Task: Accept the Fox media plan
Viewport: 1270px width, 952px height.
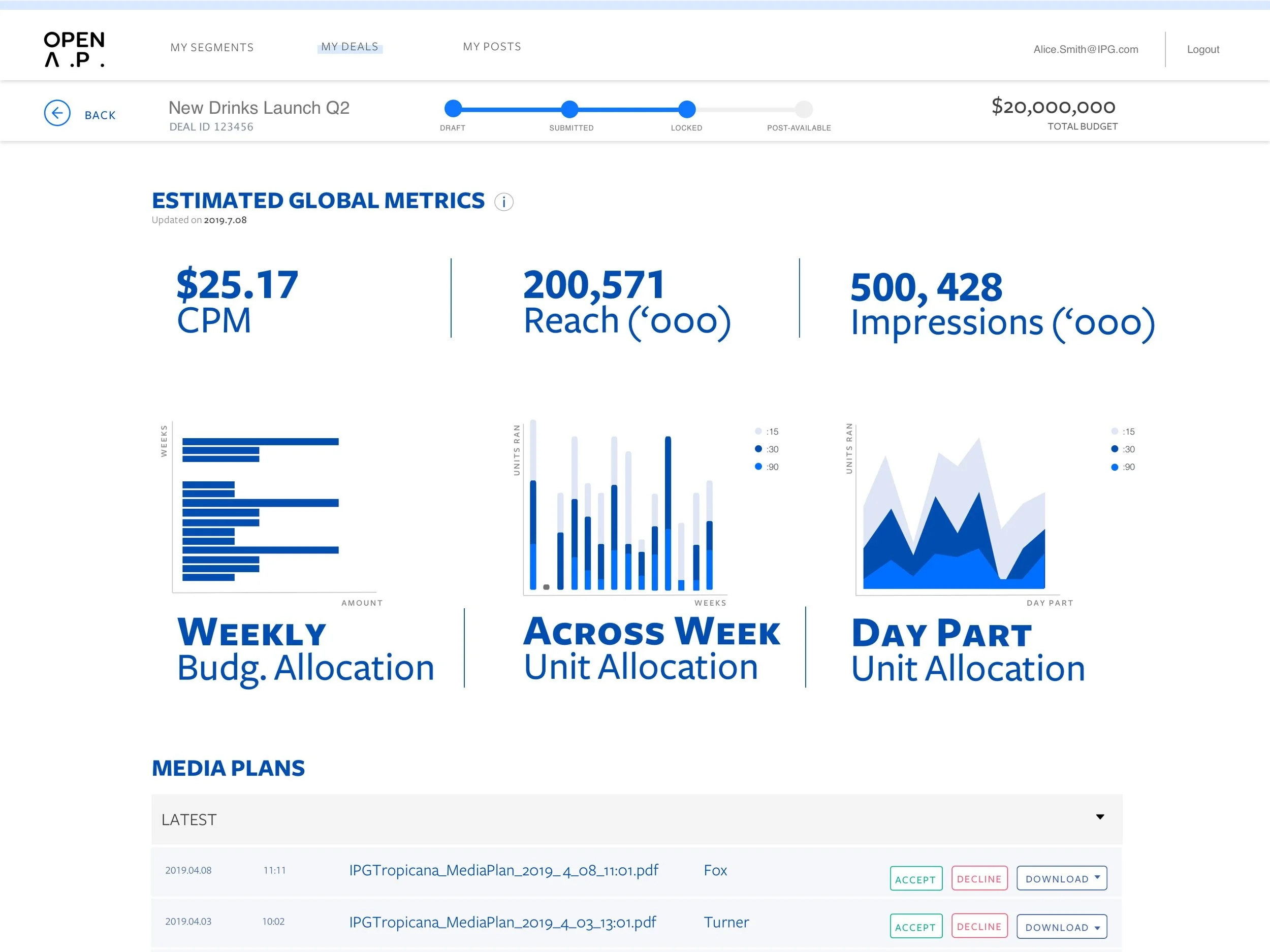Action: pyautogui.click(x=915, y=878)
